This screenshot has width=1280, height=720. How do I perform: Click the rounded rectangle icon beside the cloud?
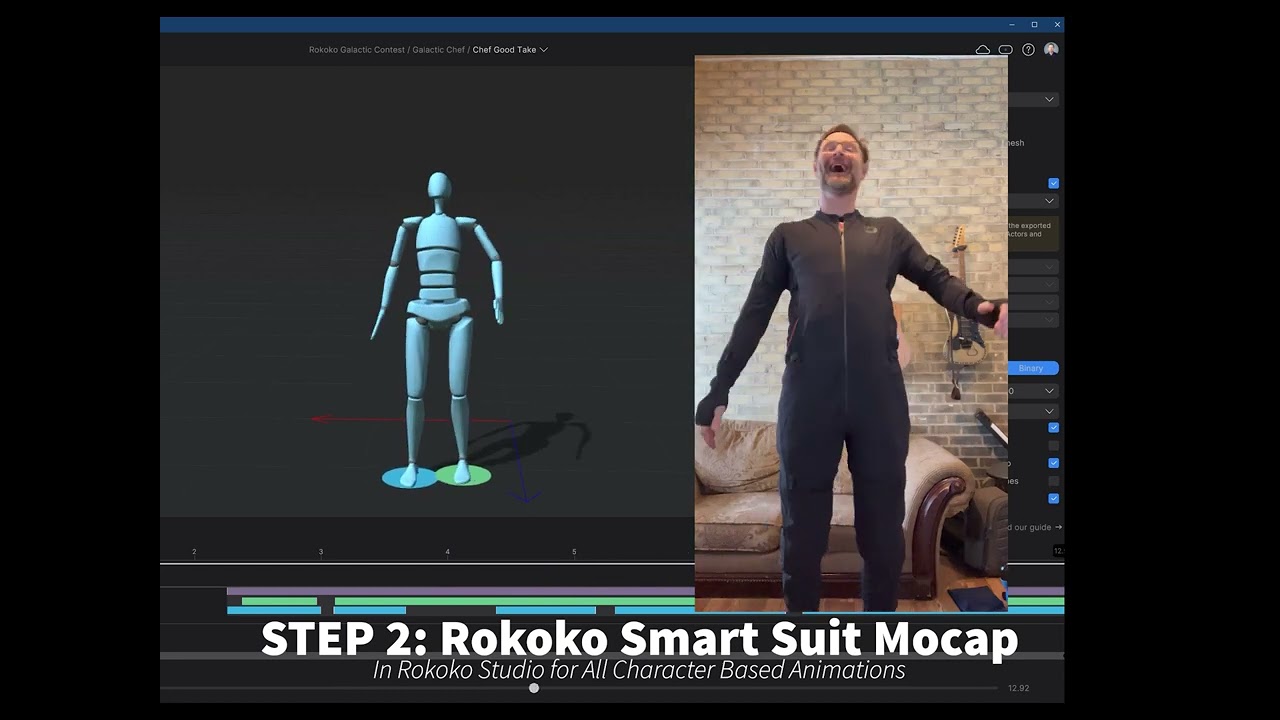tap(1005, 50)
